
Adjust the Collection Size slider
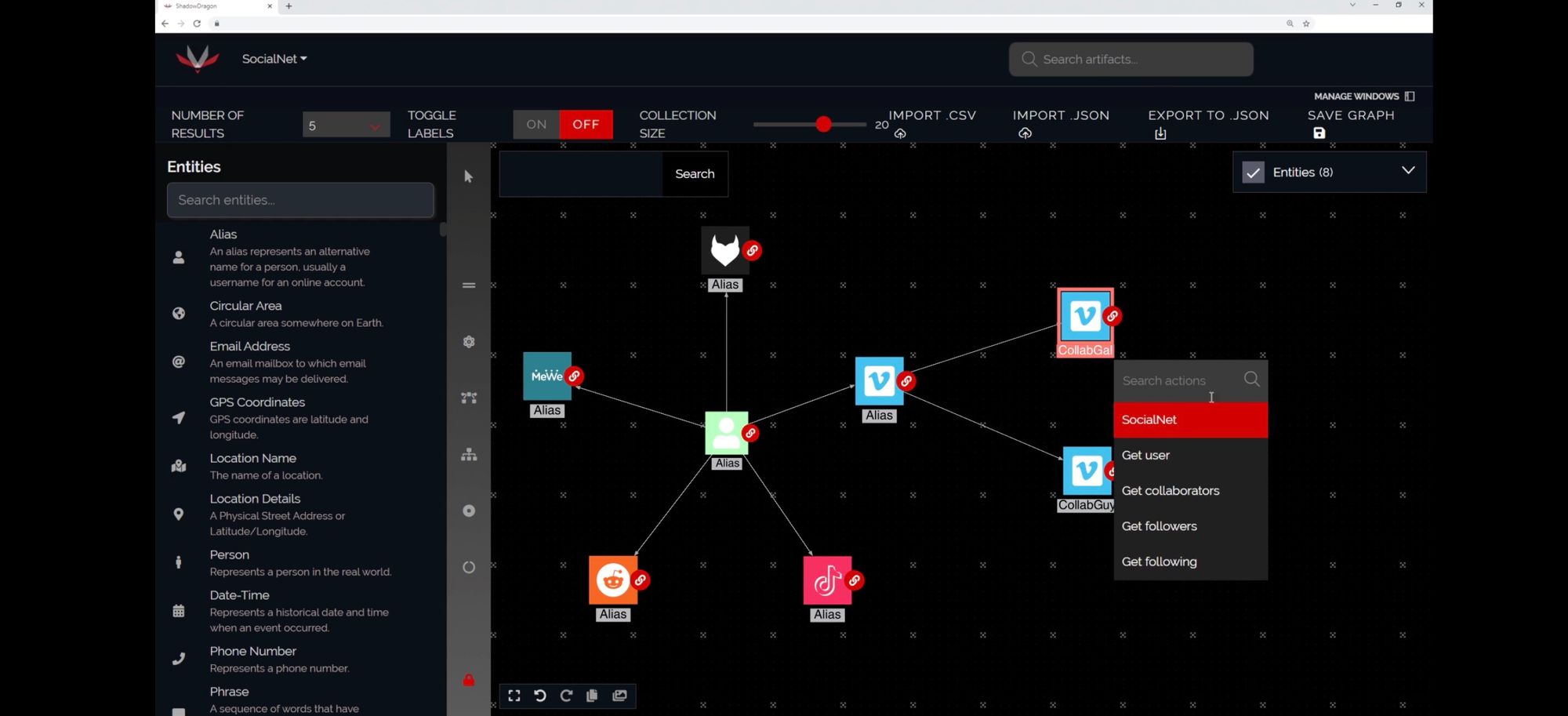pos(823,124)
